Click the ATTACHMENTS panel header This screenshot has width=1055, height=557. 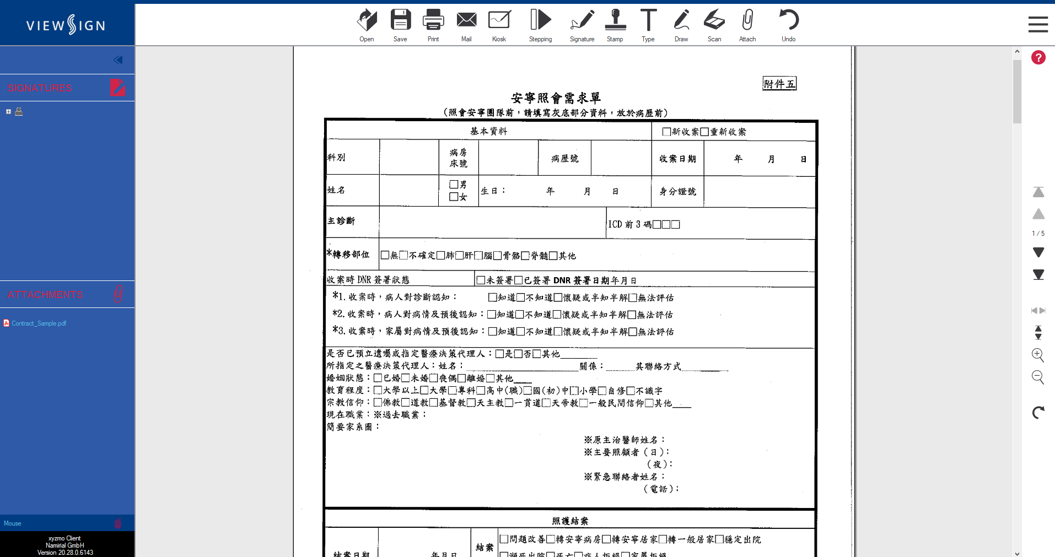coord(45,295)
